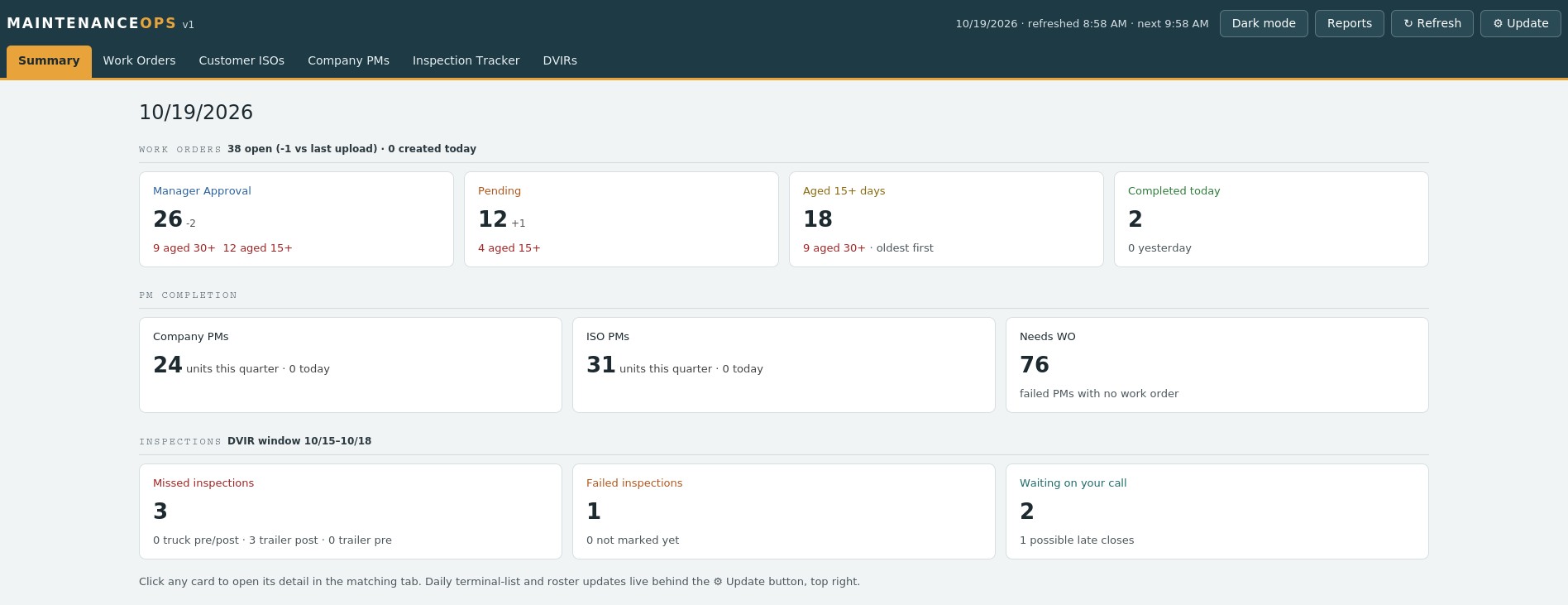This screenshot has width=1568, height=605.
Task: Open the Pending work orders card
Action: point(621,219)
